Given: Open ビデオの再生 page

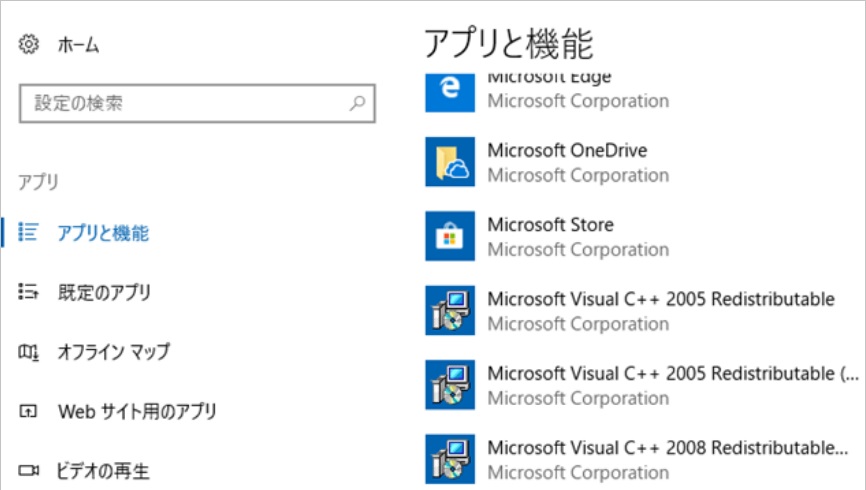Looking at the screenshot, I should click(103, 471).
